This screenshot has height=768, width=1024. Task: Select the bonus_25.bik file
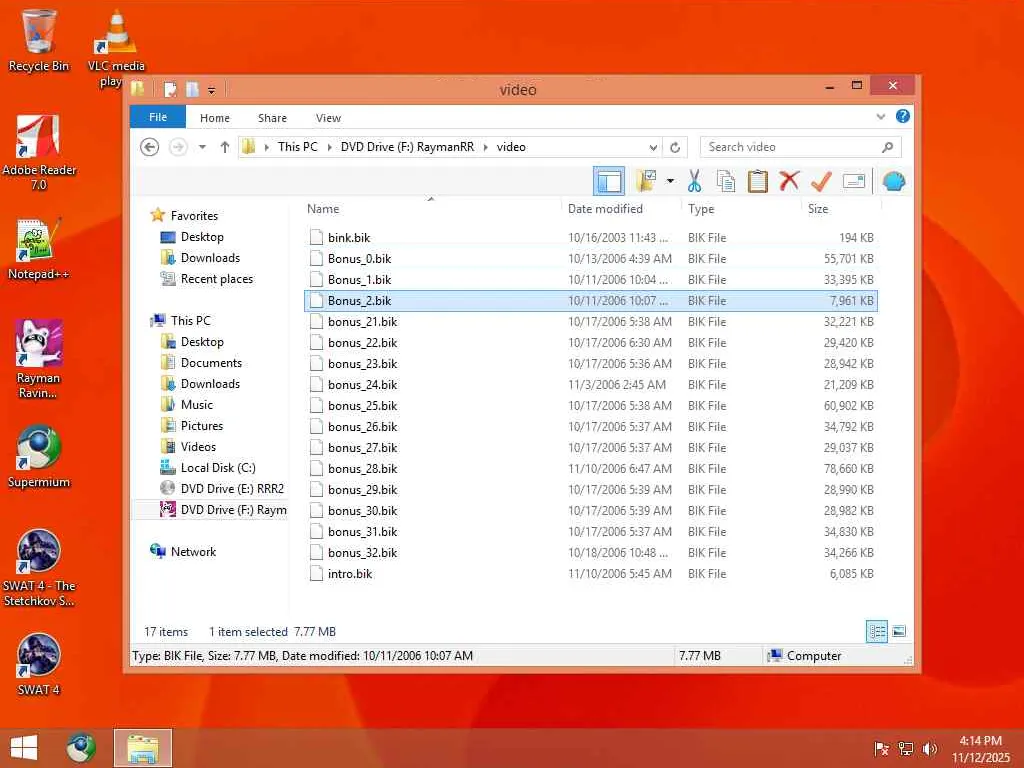point(590,406)
